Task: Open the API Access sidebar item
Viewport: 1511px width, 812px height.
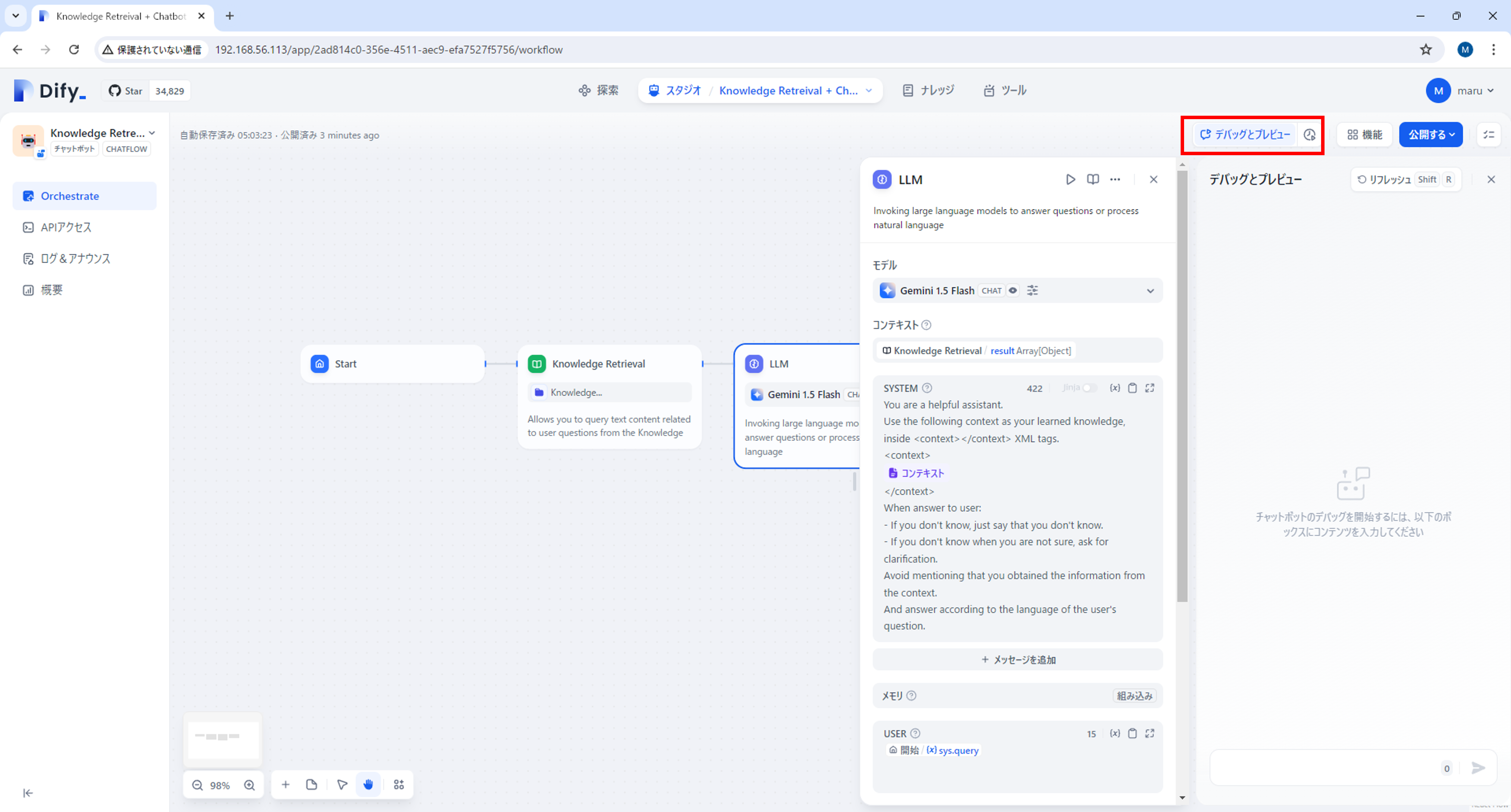Action: (x=66, y=227)
